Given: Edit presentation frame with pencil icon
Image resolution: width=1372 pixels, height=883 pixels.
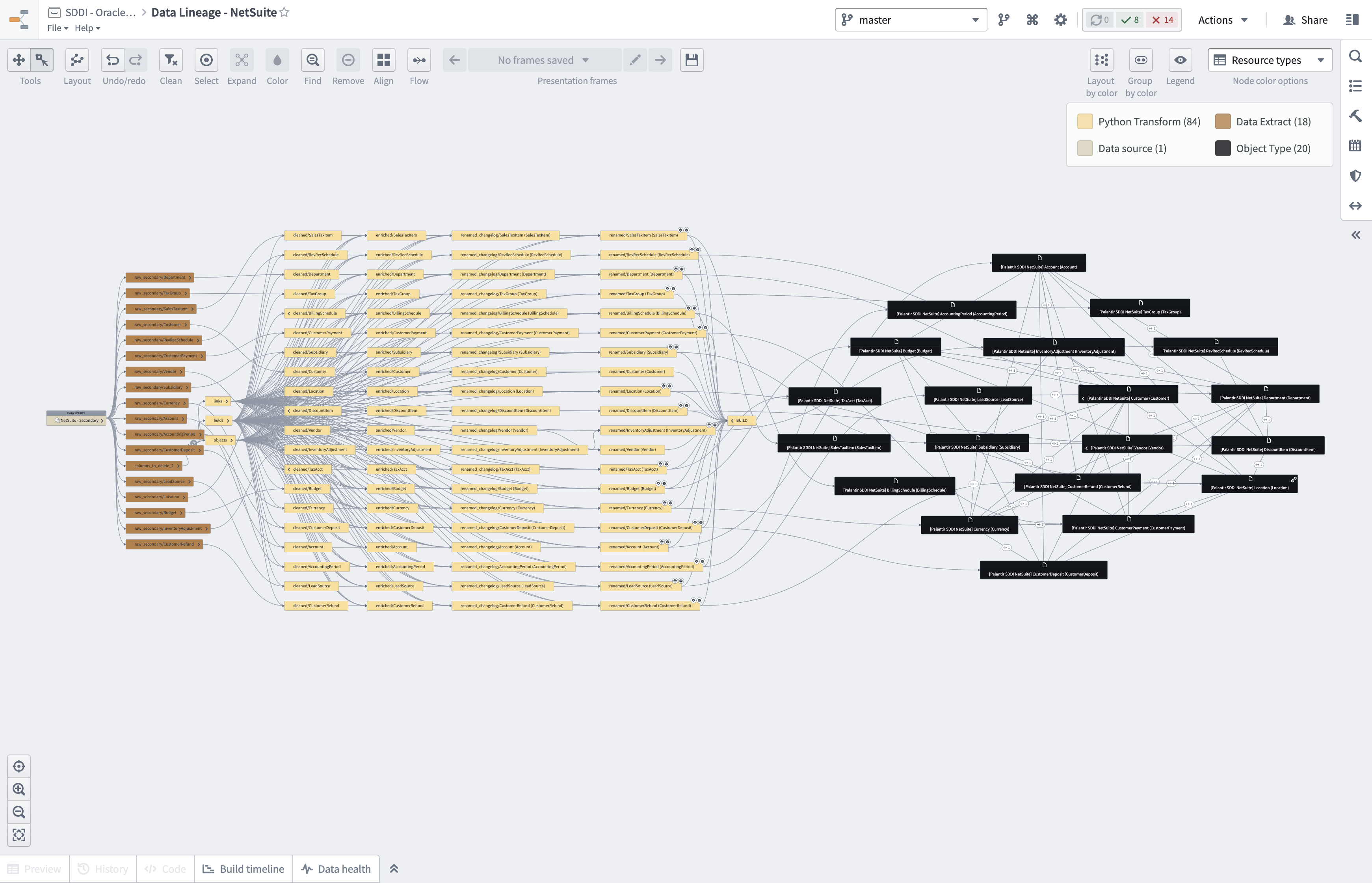Looking at the screenshot, I should [x=635, y=60].
